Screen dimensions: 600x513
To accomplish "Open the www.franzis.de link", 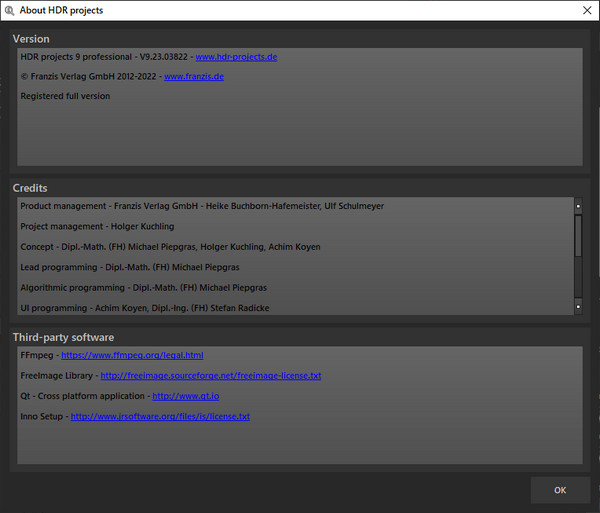I will (x=194, y=77).
